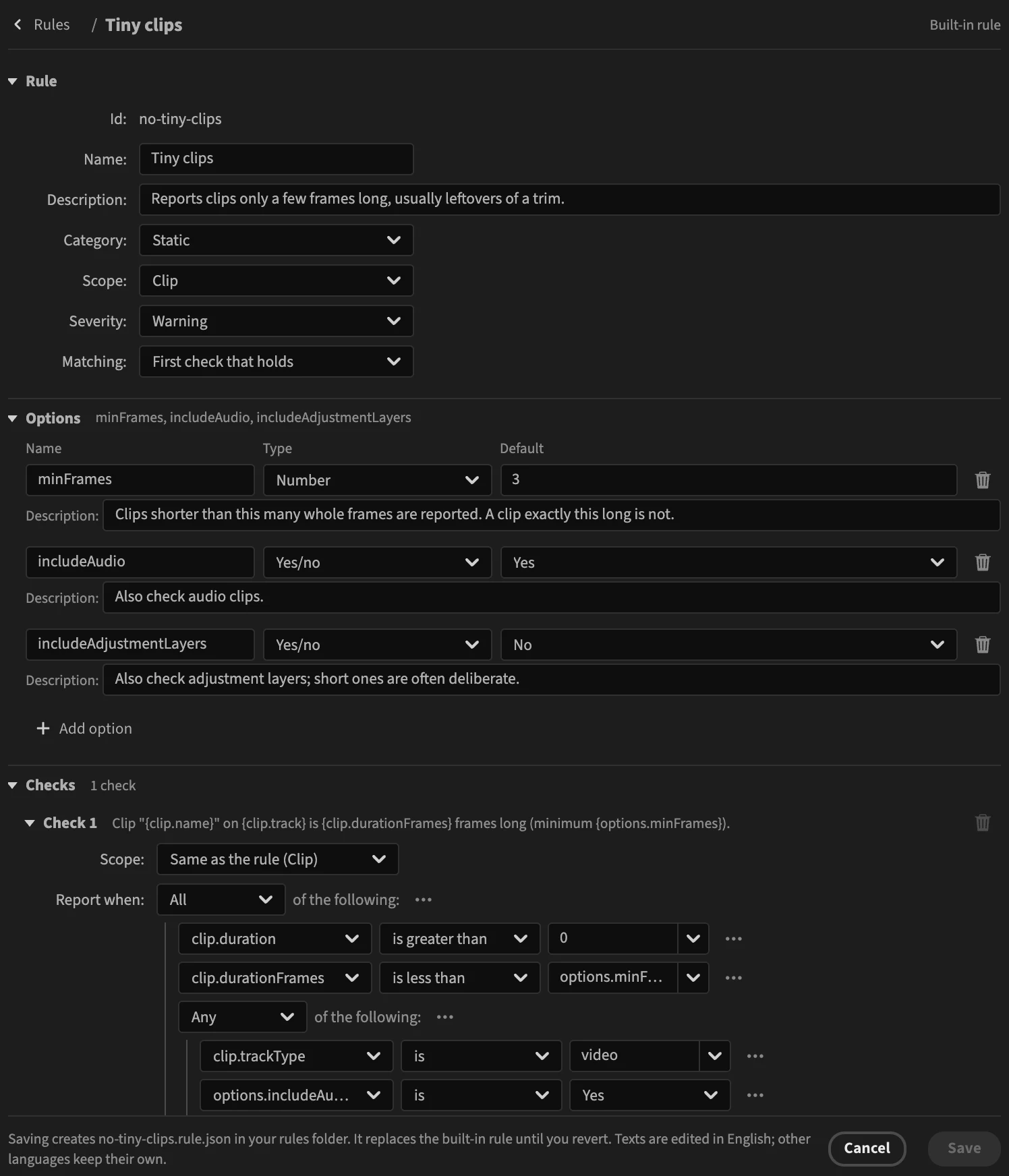Open the Category dropdown showing Static
Viewport: 1009px width, 1176px height.
(277, 240)
